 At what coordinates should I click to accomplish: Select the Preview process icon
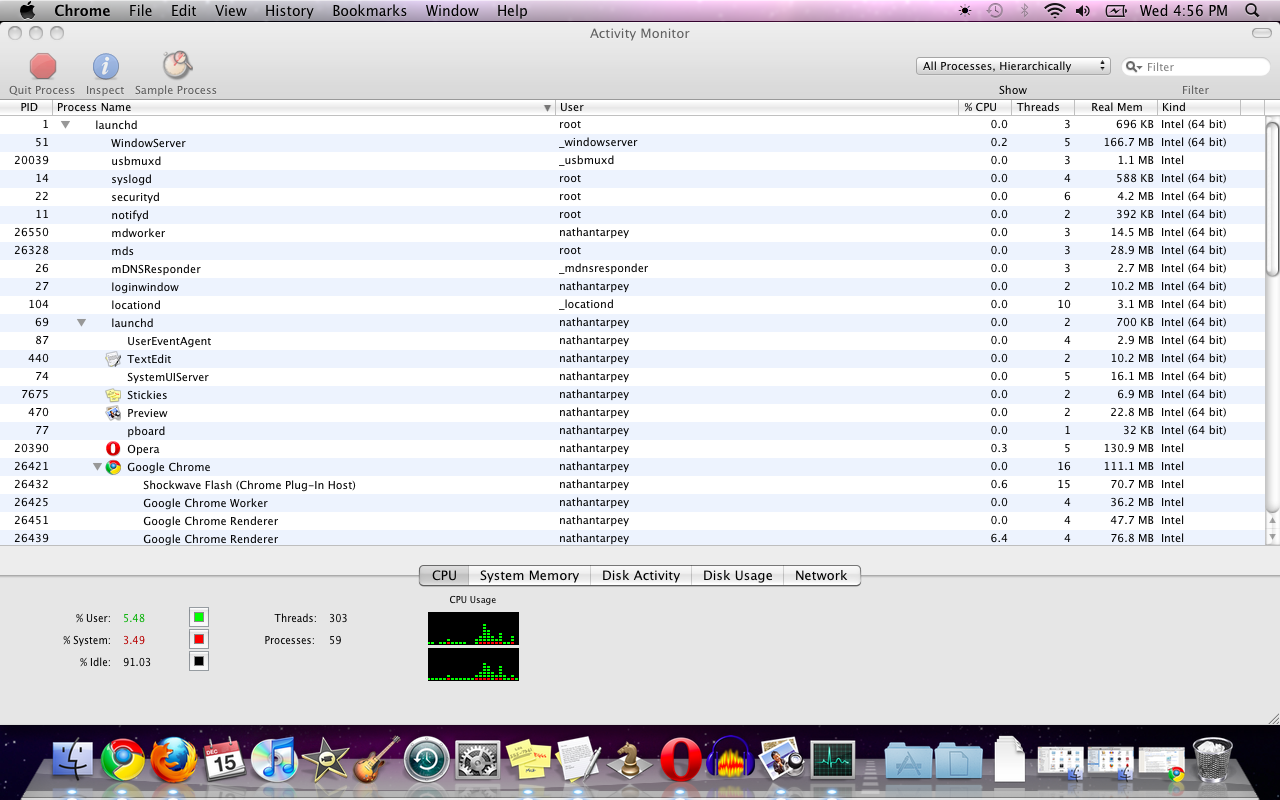click(113, 413)
